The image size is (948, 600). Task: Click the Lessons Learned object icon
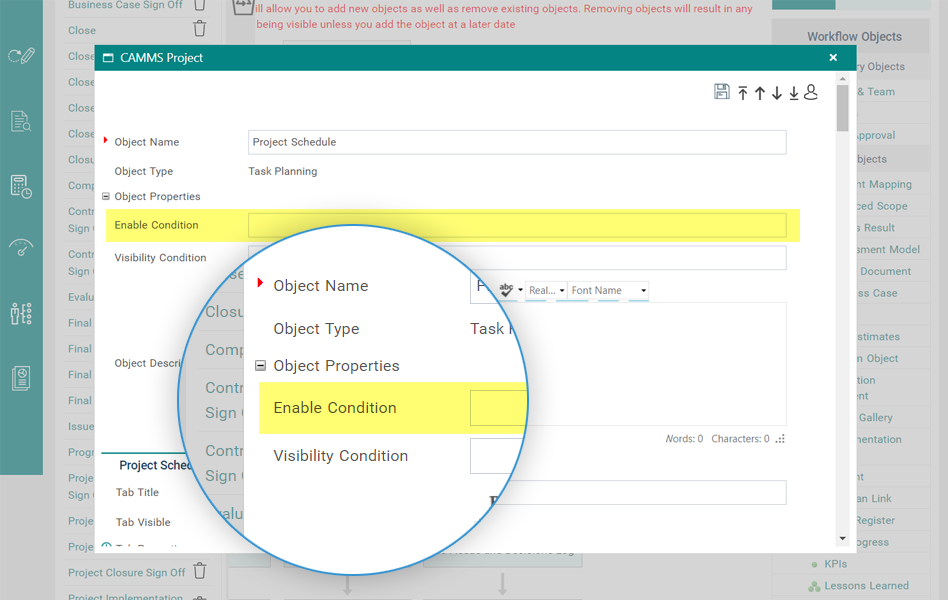click(x=814, y=585)
